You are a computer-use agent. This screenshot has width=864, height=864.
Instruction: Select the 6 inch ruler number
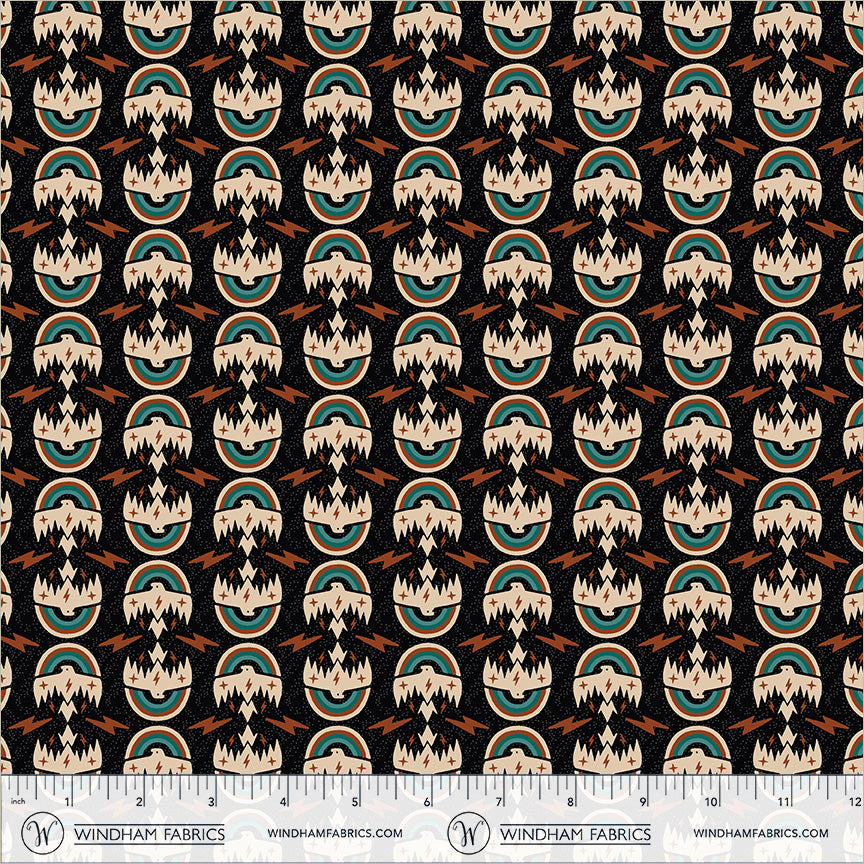pyautogui.click(x=428, y=802)
